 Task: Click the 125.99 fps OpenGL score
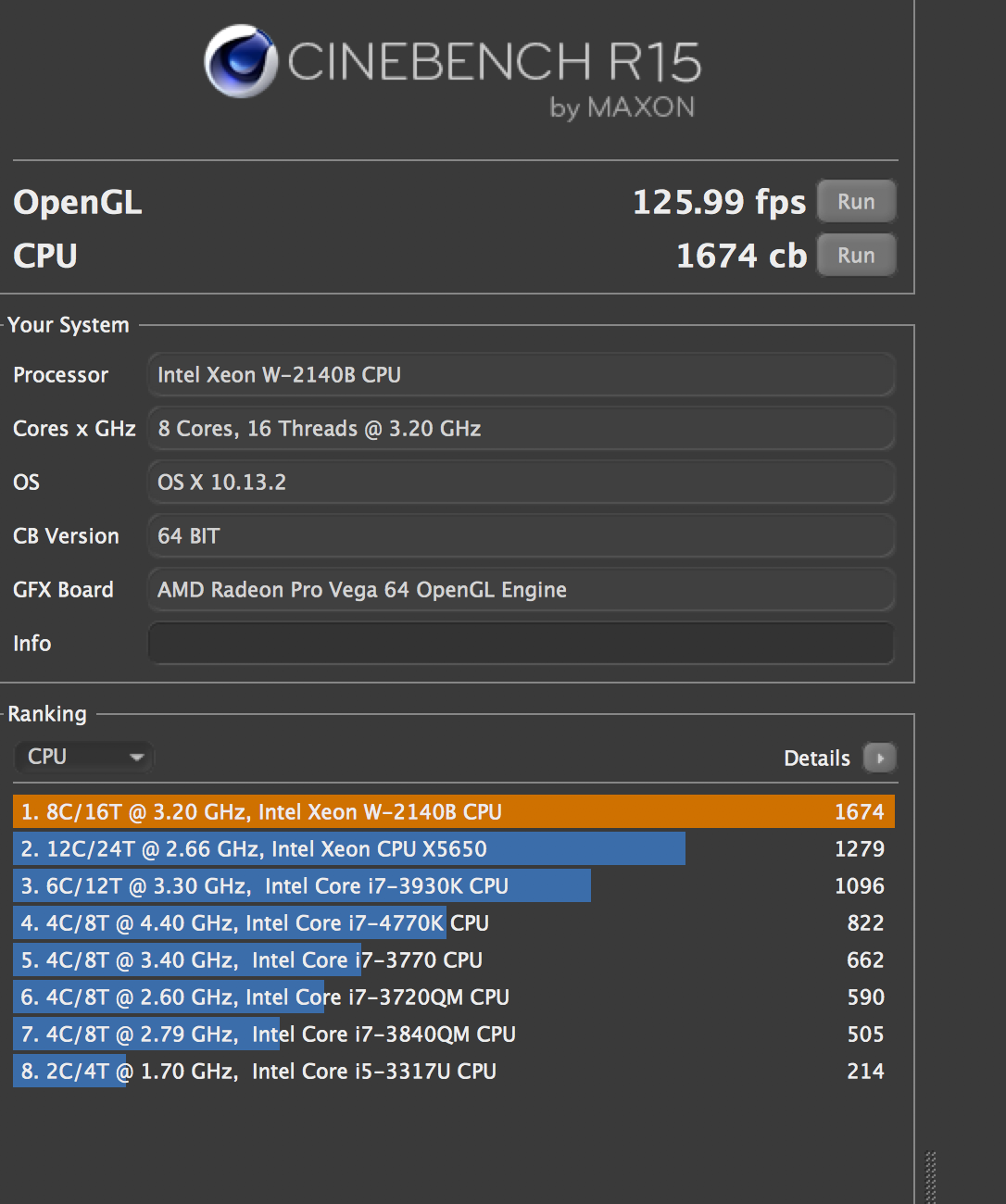(719, 202)
